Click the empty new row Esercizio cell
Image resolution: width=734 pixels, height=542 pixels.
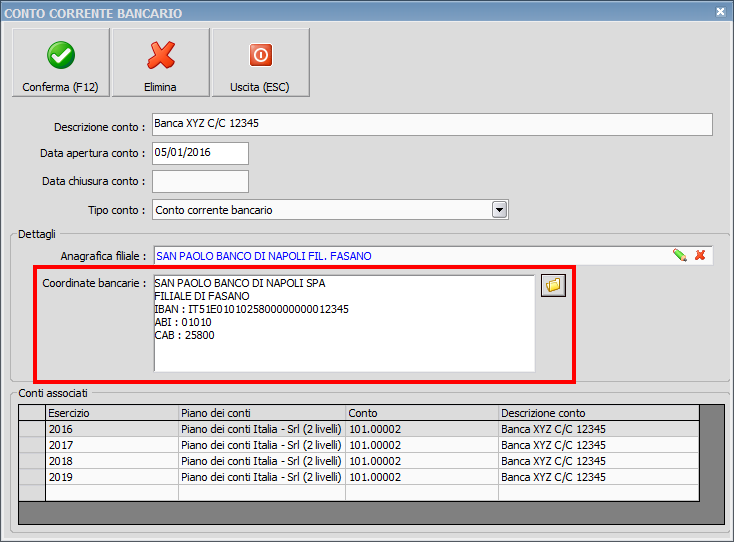[112, 493]
